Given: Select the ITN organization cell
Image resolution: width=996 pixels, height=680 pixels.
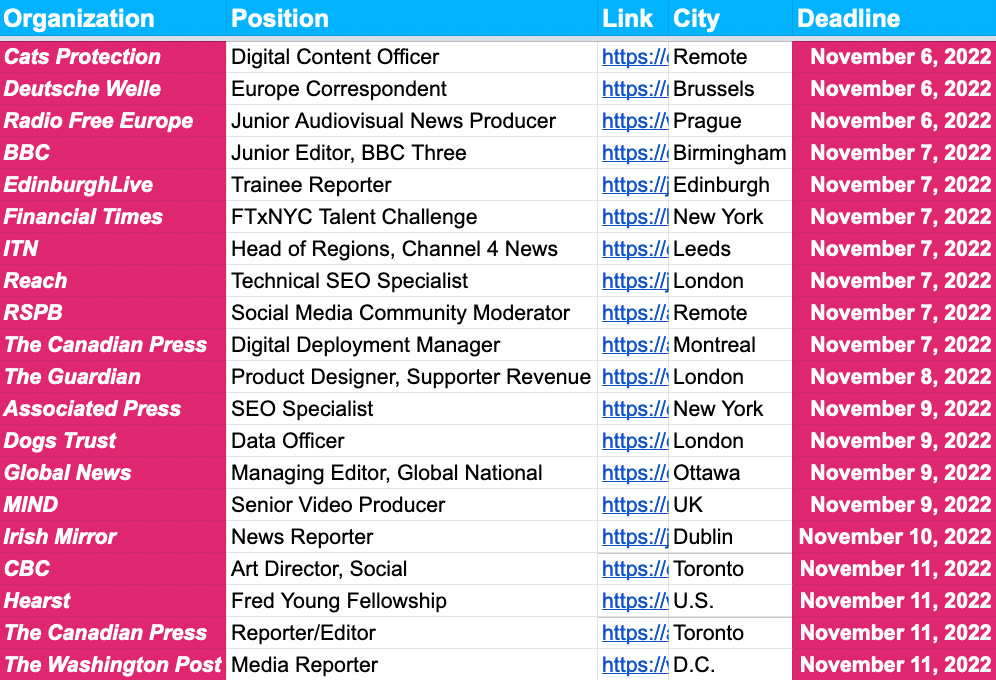Looking at the screenshot, I should [x=113, y=249].
